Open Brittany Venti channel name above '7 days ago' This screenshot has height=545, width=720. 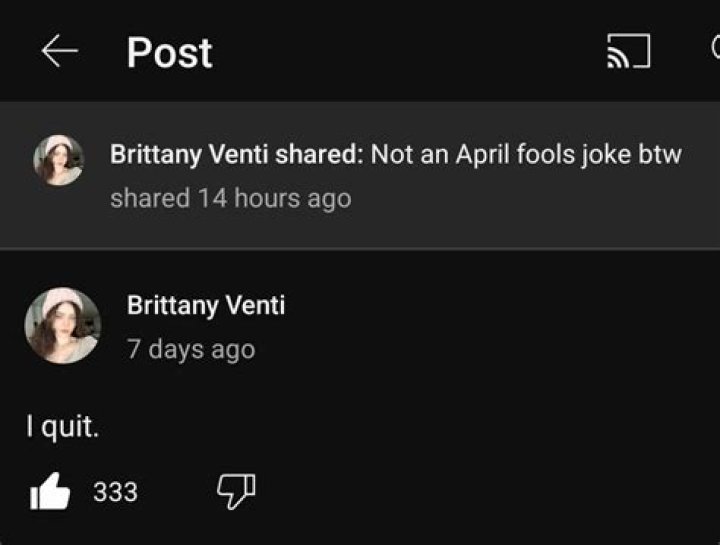(x=206, y=305)
